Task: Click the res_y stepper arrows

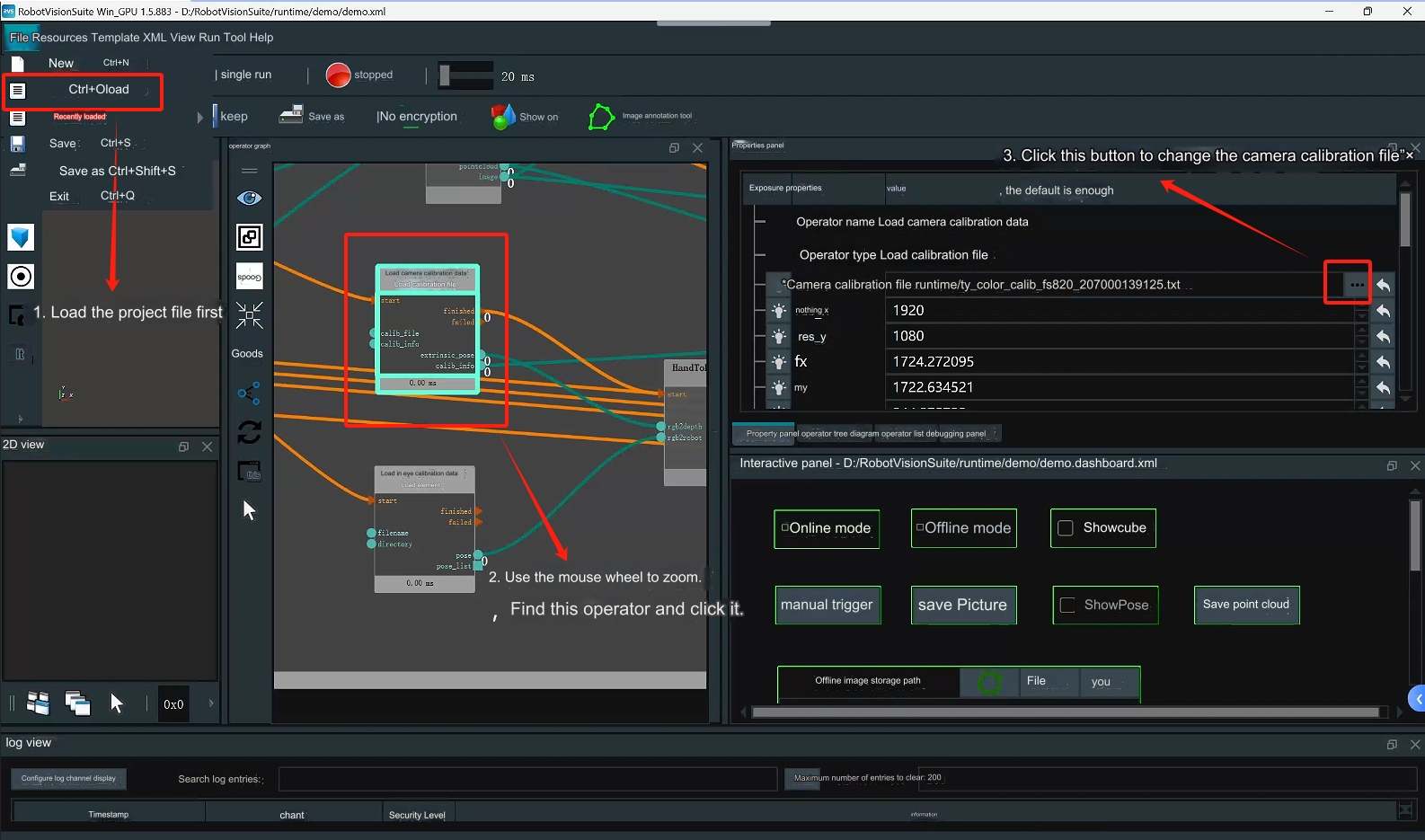Action: (x=1362, y=336)
